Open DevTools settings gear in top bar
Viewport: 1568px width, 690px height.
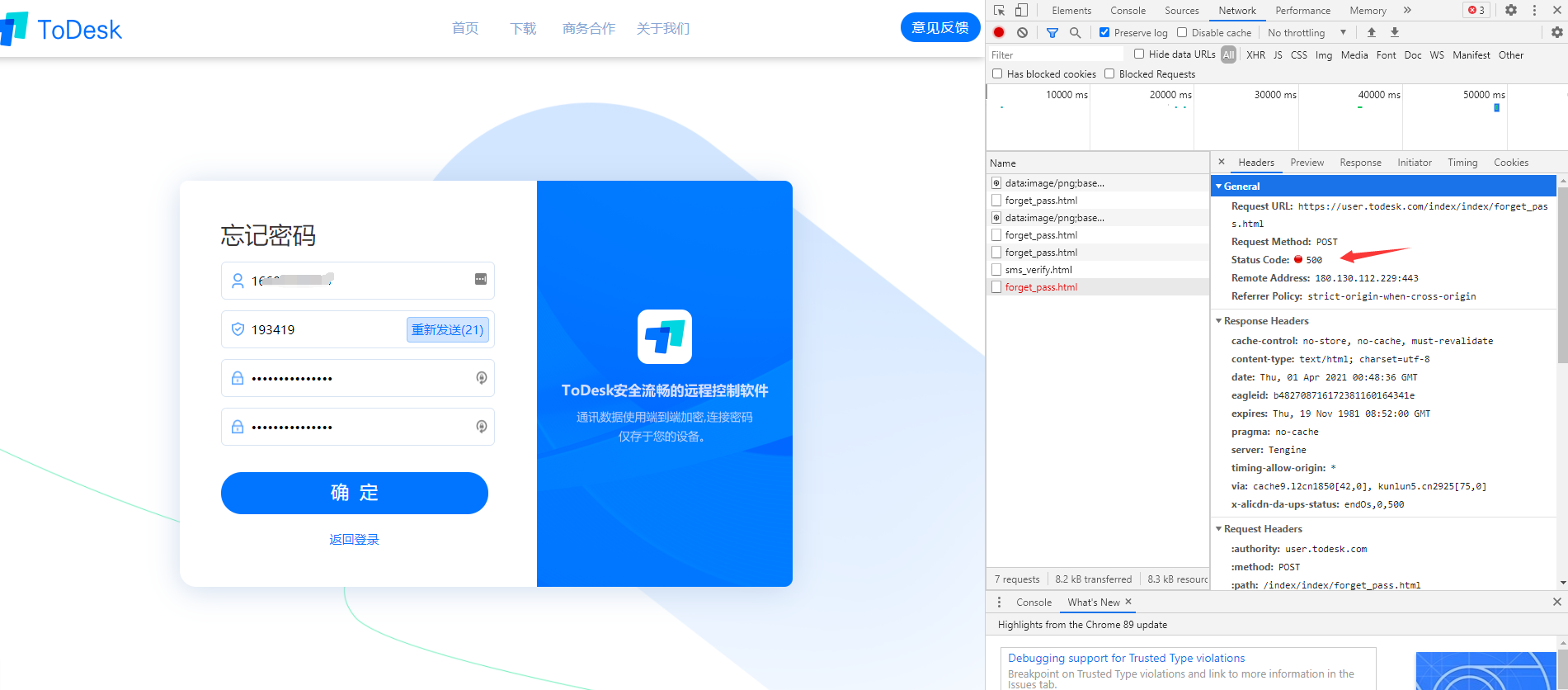(x=1511, y=10)
